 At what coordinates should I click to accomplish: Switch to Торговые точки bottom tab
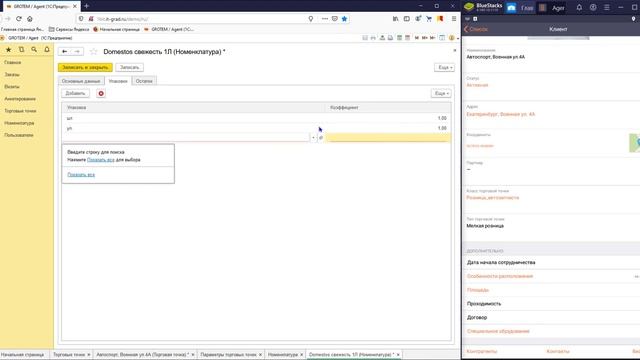click(x=69, y=355)
